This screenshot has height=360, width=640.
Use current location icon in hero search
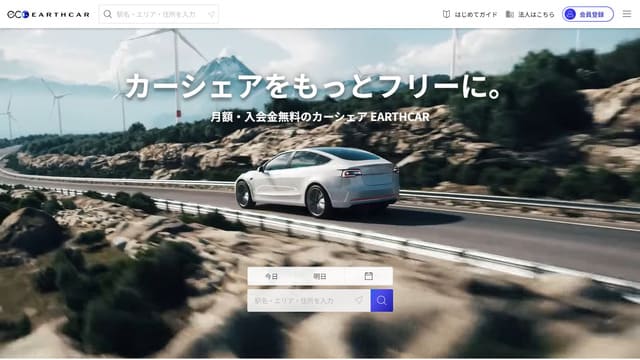click(359, 300)
